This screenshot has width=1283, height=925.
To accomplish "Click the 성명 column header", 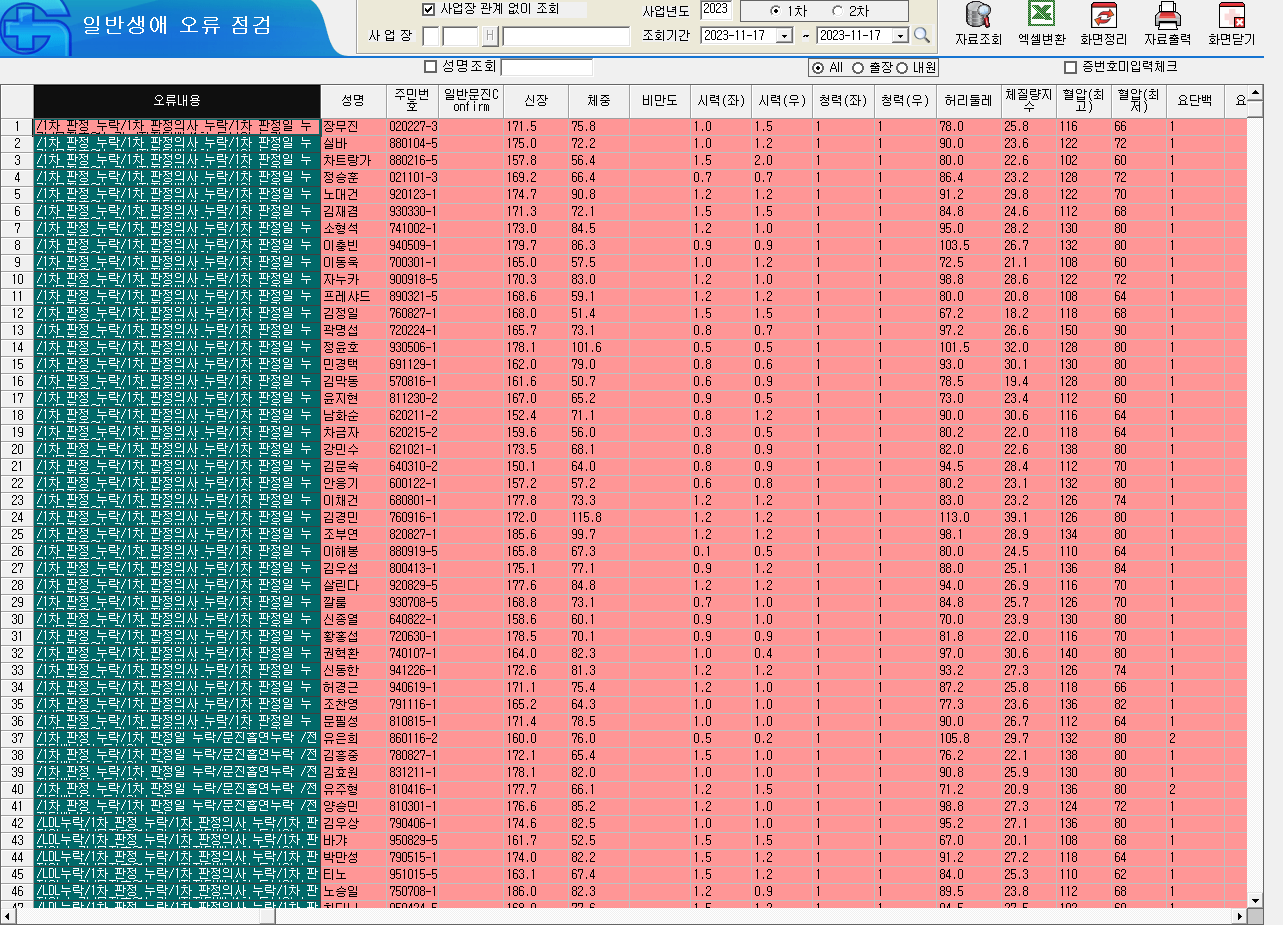I will 352,101.
